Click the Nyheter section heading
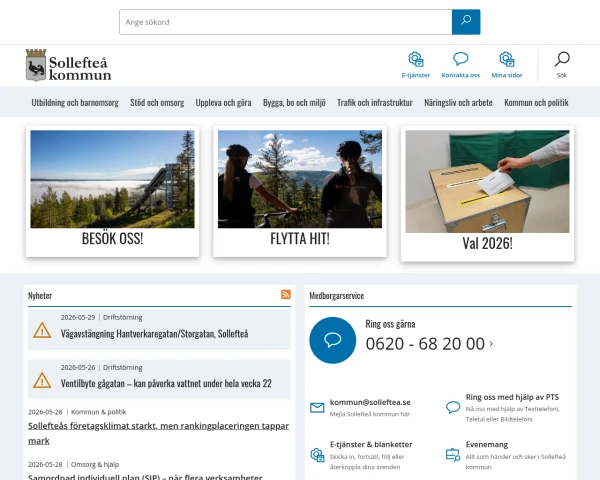 40,296
